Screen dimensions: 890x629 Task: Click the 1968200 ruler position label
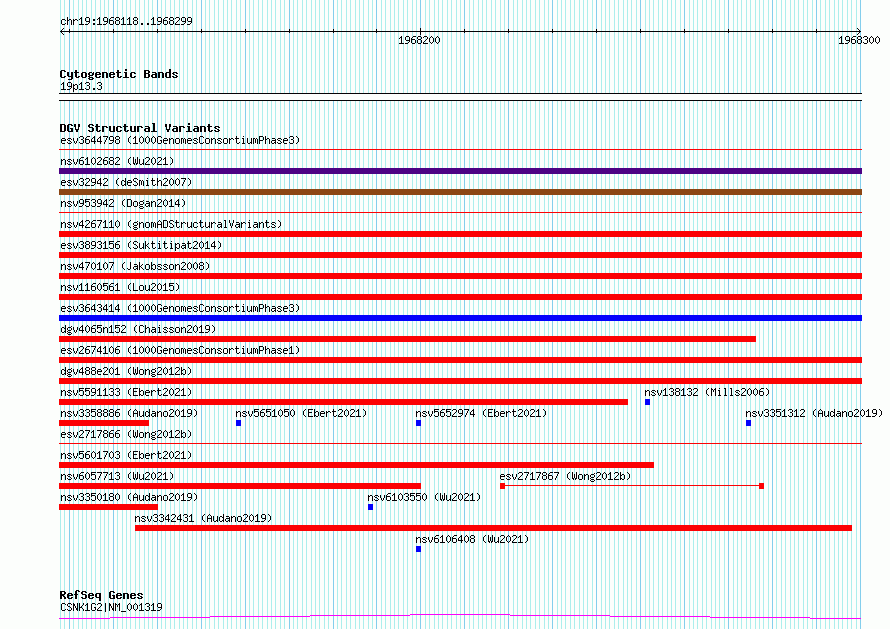pyautogui.click(x=419, y=41)
